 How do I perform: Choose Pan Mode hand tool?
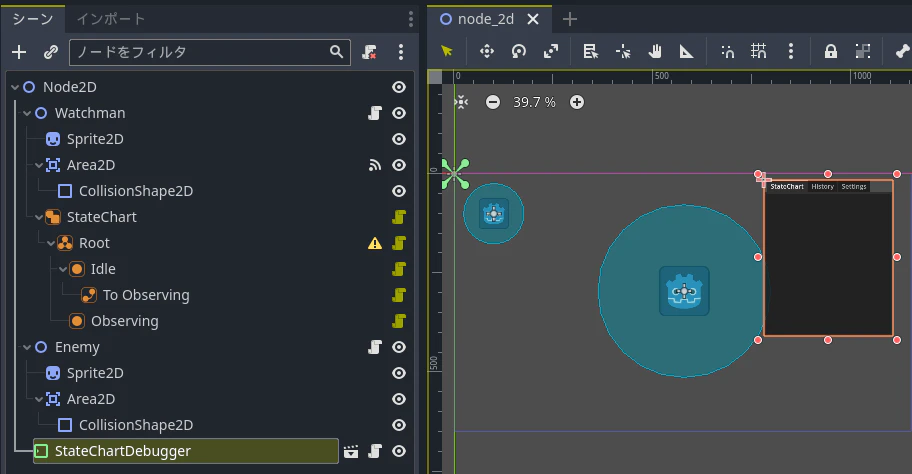coord(655,51)
